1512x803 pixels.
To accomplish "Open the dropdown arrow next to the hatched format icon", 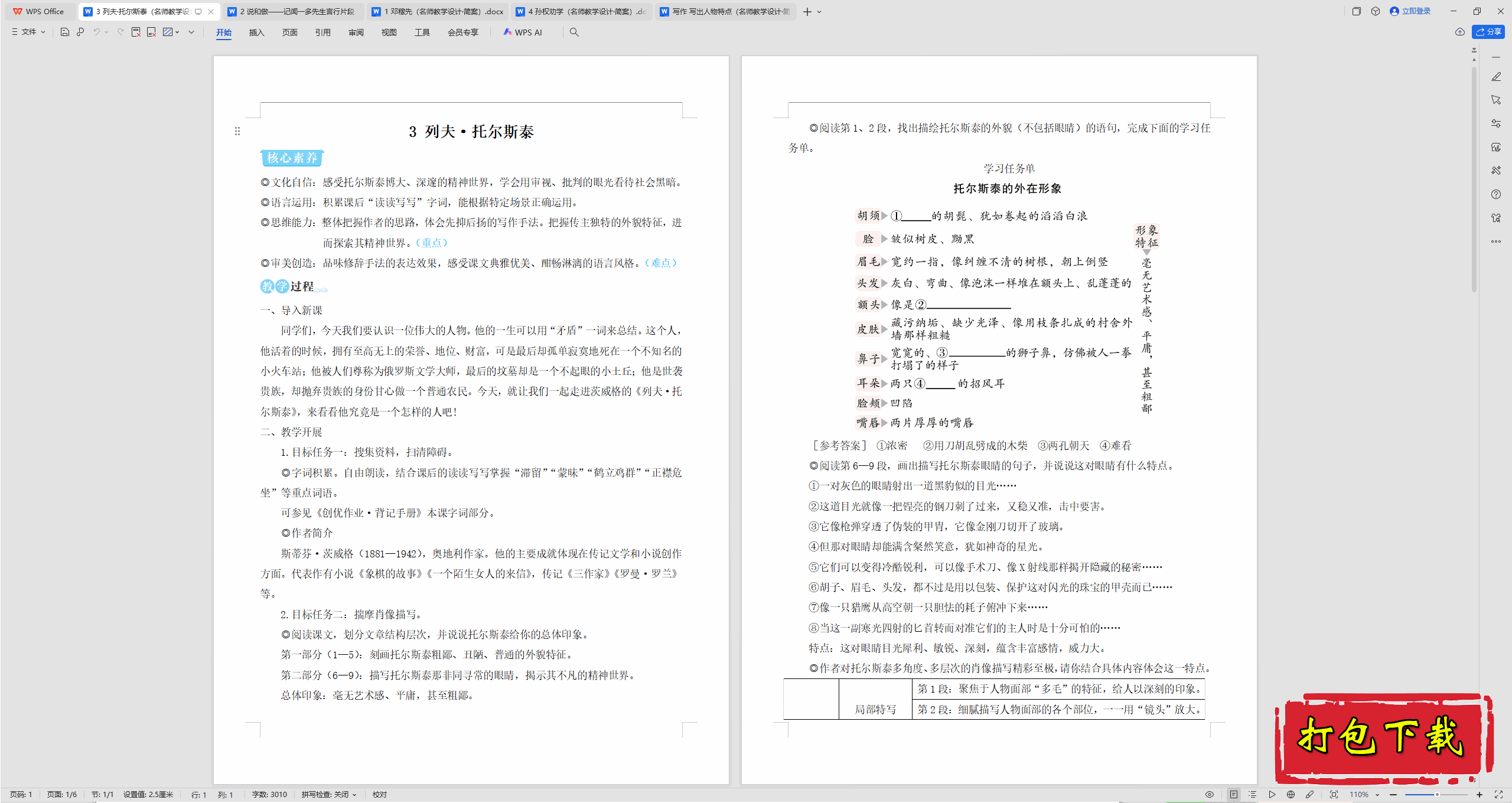I will (x=177, y=32).
